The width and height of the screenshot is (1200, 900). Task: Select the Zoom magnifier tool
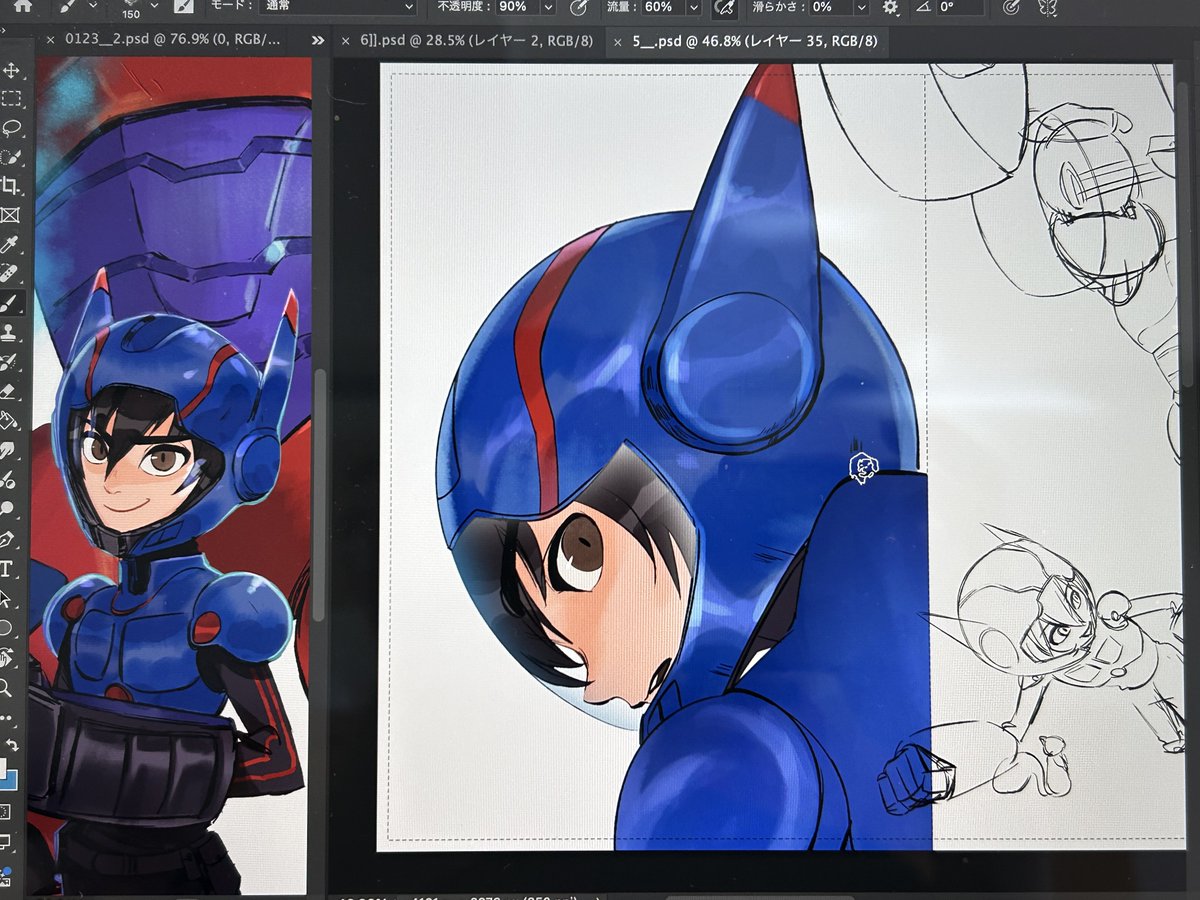(x=8, y=688)
